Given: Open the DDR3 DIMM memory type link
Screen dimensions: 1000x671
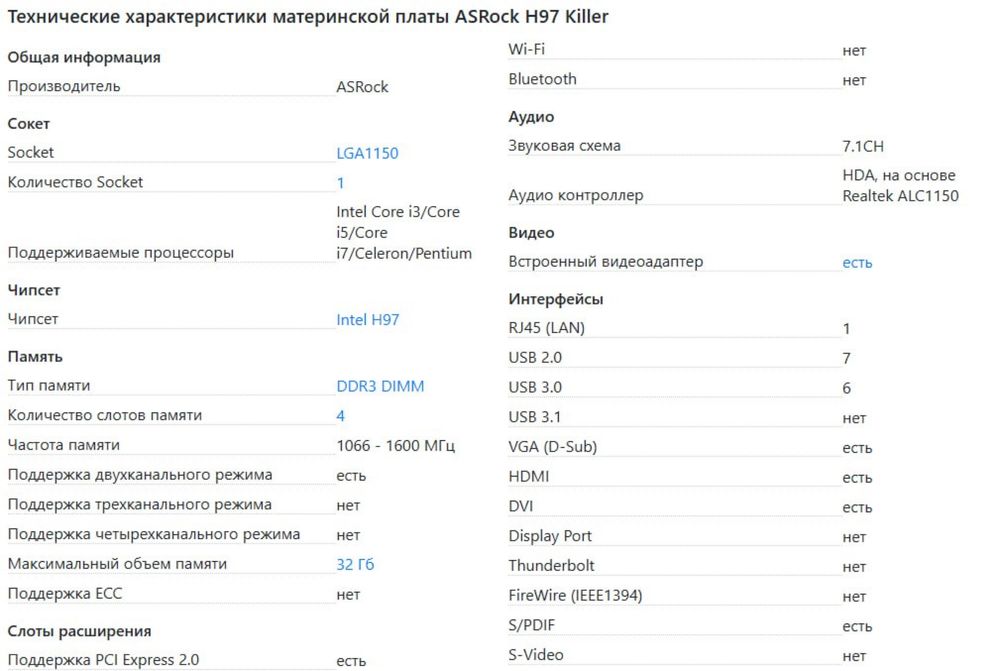Looking at the screenshot, I should pos(380,386).
